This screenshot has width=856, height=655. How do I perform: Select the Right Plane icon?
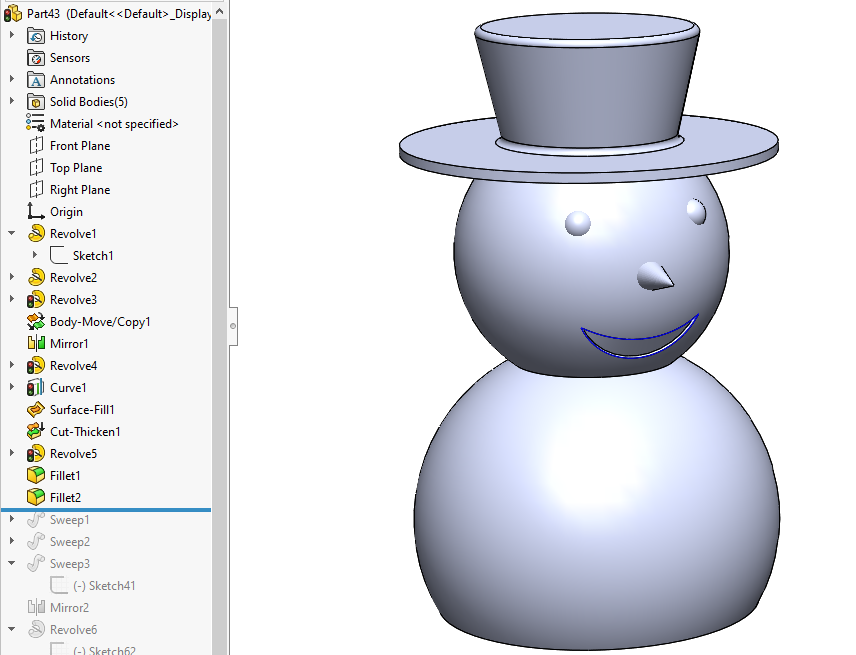coord(36,190)
